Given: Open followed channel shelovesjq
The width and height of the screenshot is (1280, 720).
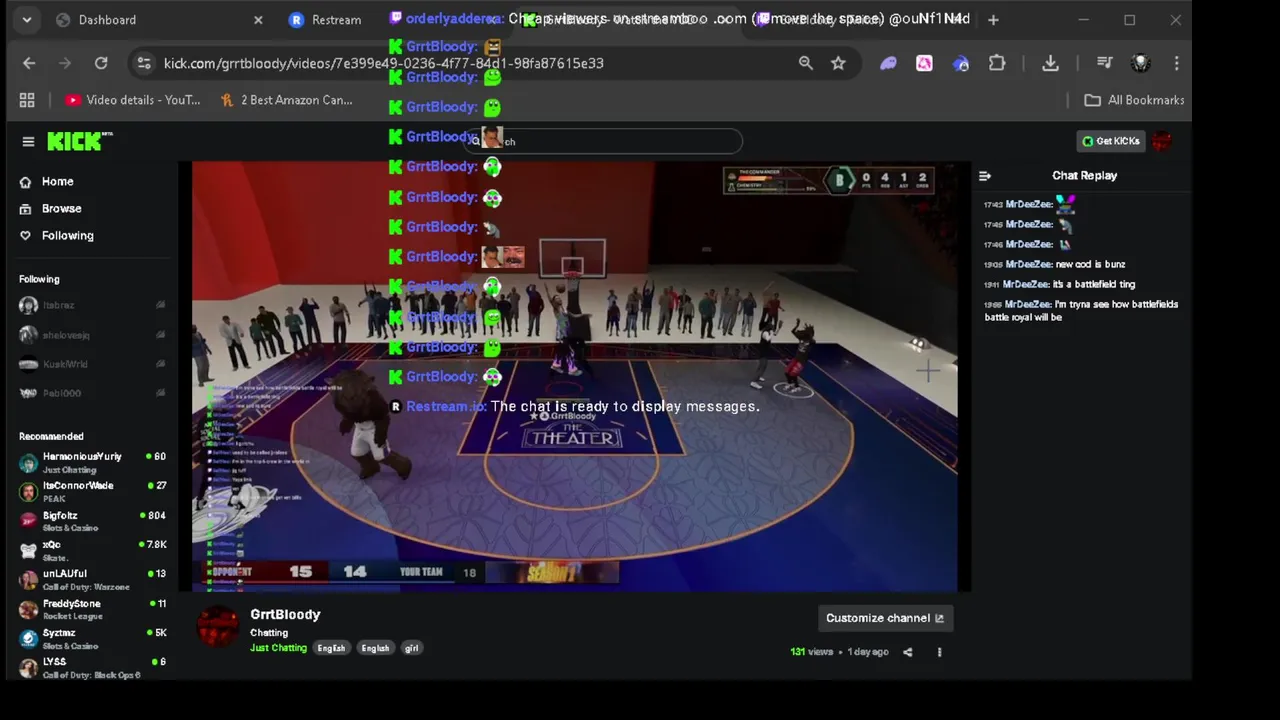Looking at the screenshot, I should point(91,335).
